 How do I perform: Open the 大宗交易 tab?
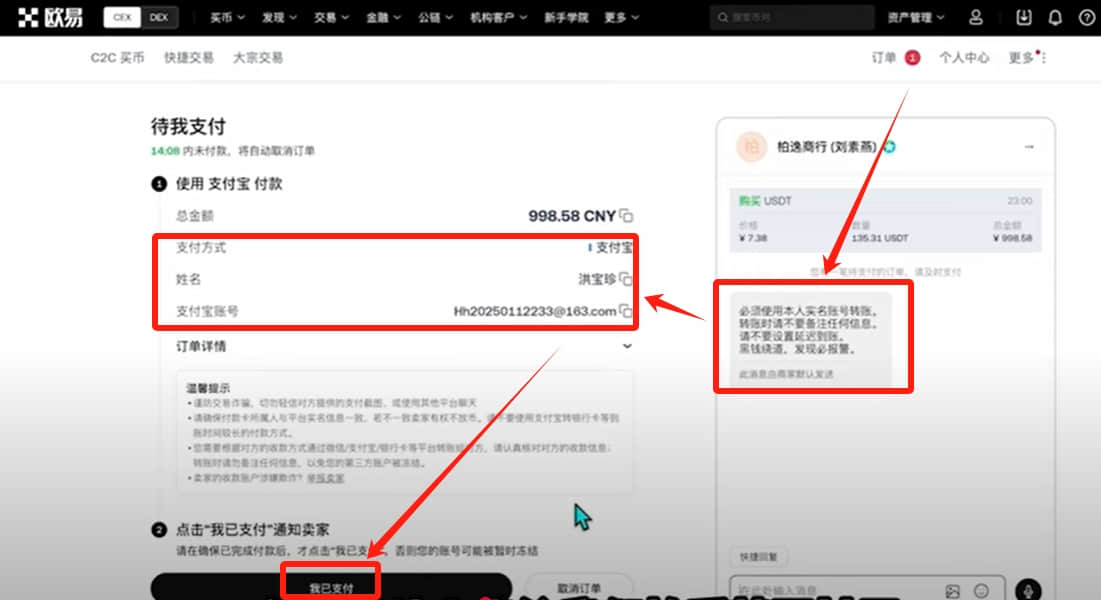click(x=258, y=58)
